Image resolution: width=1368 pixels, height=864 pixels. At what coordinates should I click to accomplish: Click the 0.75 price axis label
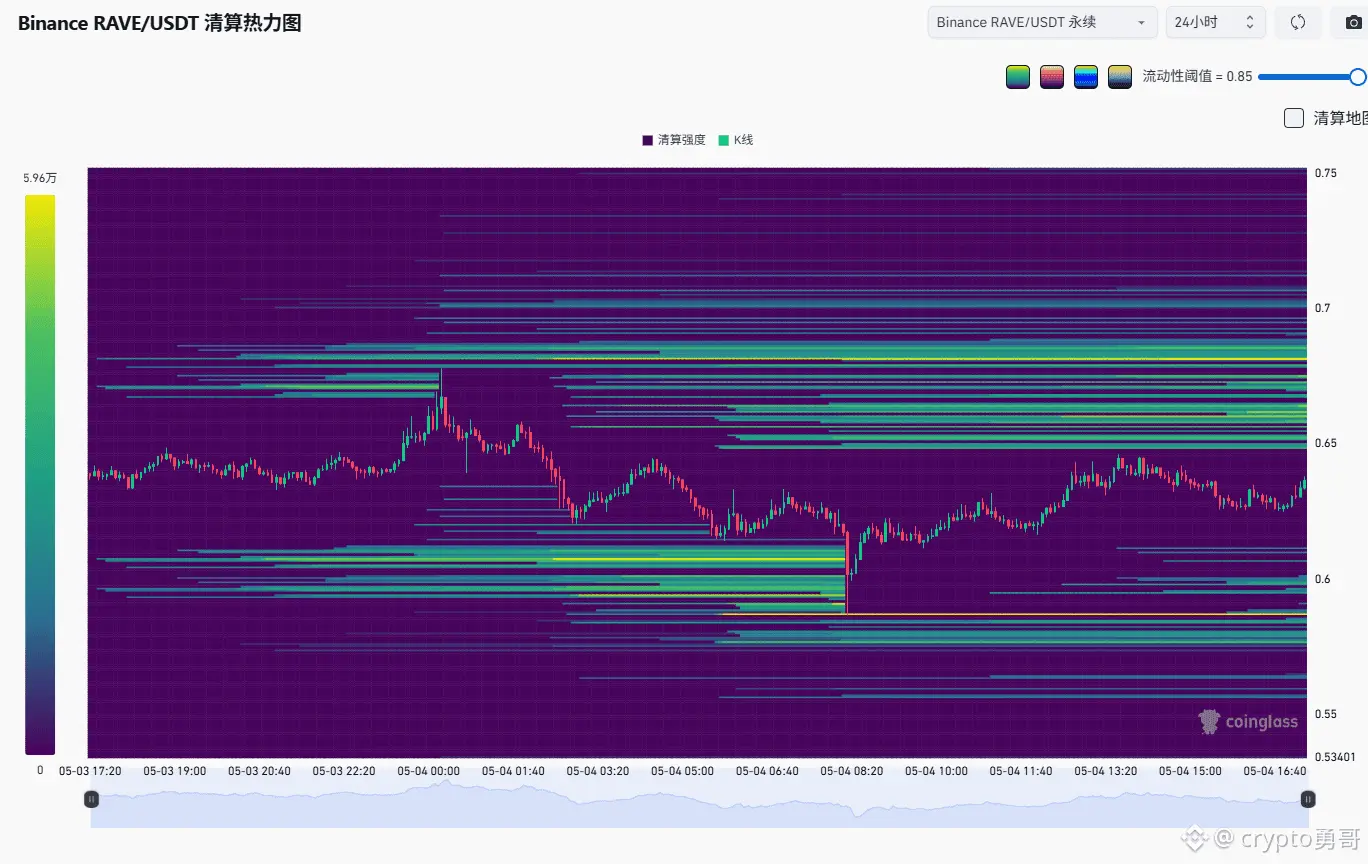tap(1325, 173)
